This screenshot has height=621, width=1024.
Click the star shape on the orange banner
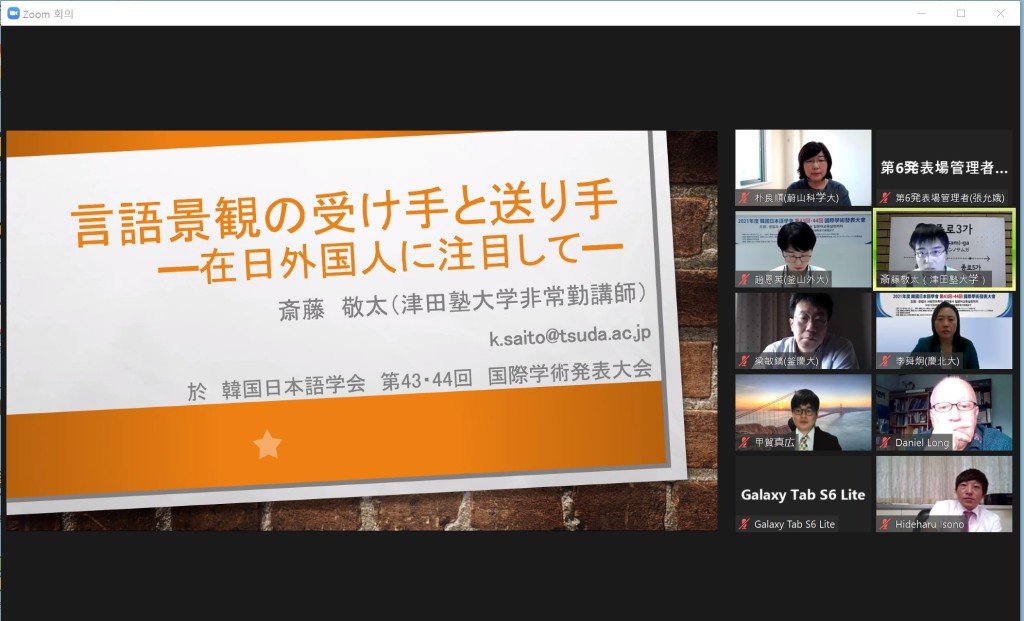click(267, 444)
